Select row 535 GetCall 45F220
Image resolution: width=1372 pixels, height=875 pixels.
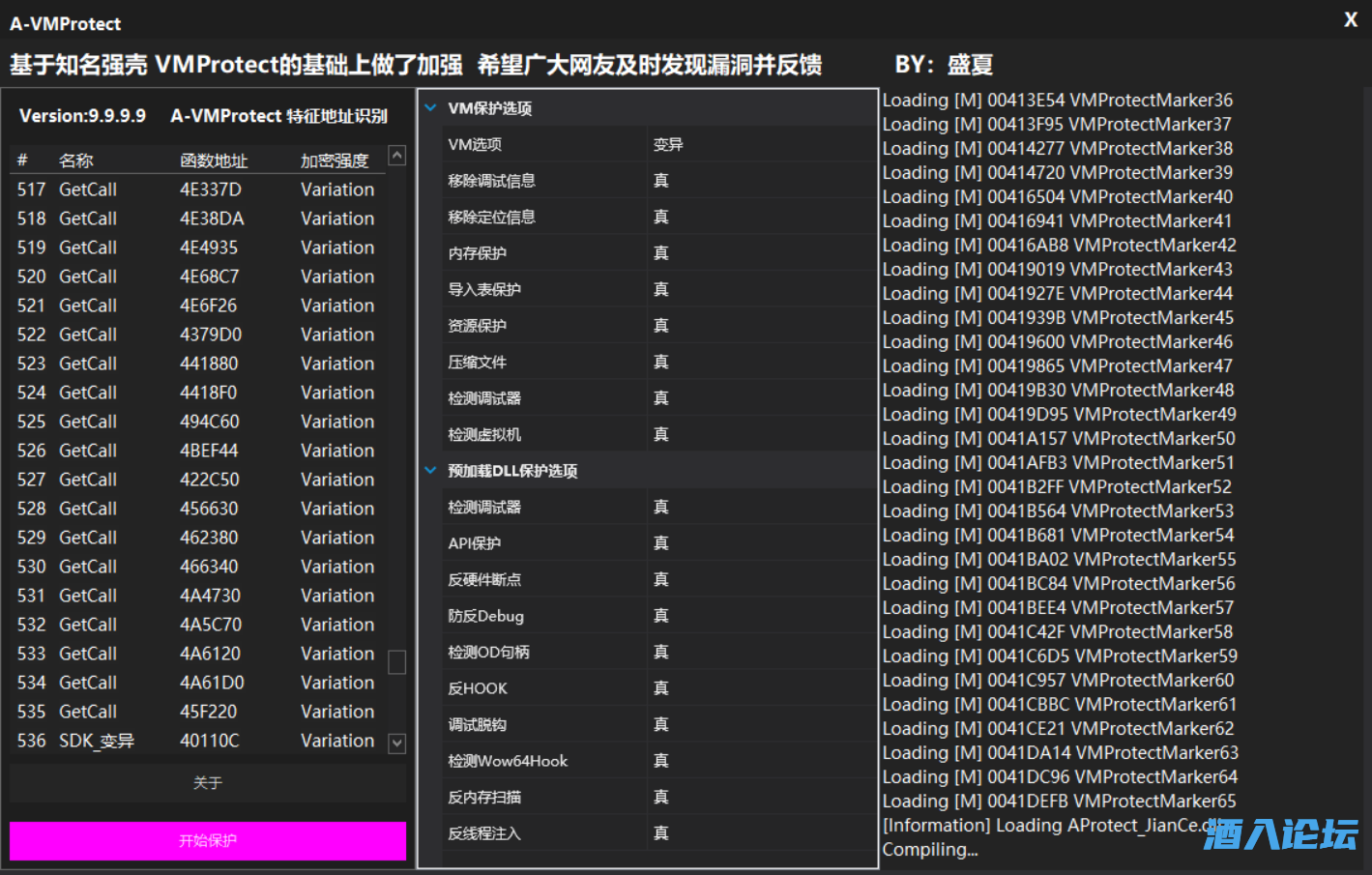pos(197,712)
